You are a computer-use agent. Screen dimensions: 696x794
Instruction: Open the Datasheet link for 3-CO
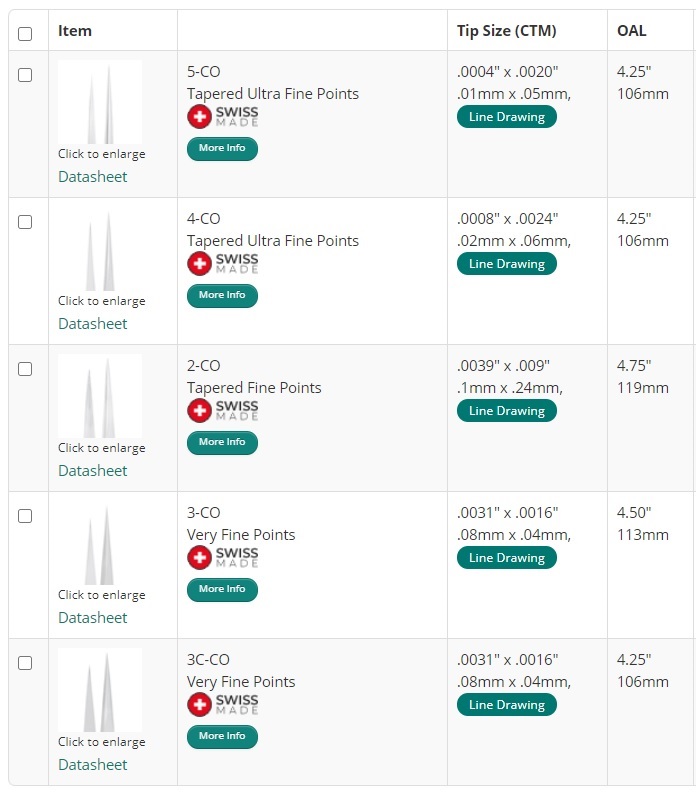pos(93,618)
